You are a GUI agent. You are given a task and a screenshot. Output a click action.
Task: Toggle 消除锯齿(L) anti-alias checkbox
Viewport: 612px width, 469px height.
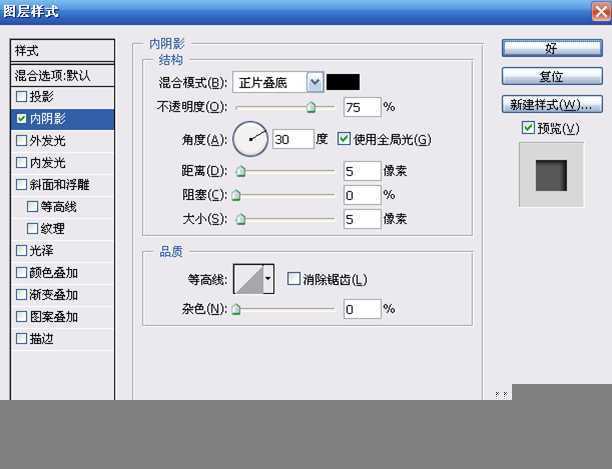click(294, 279)
